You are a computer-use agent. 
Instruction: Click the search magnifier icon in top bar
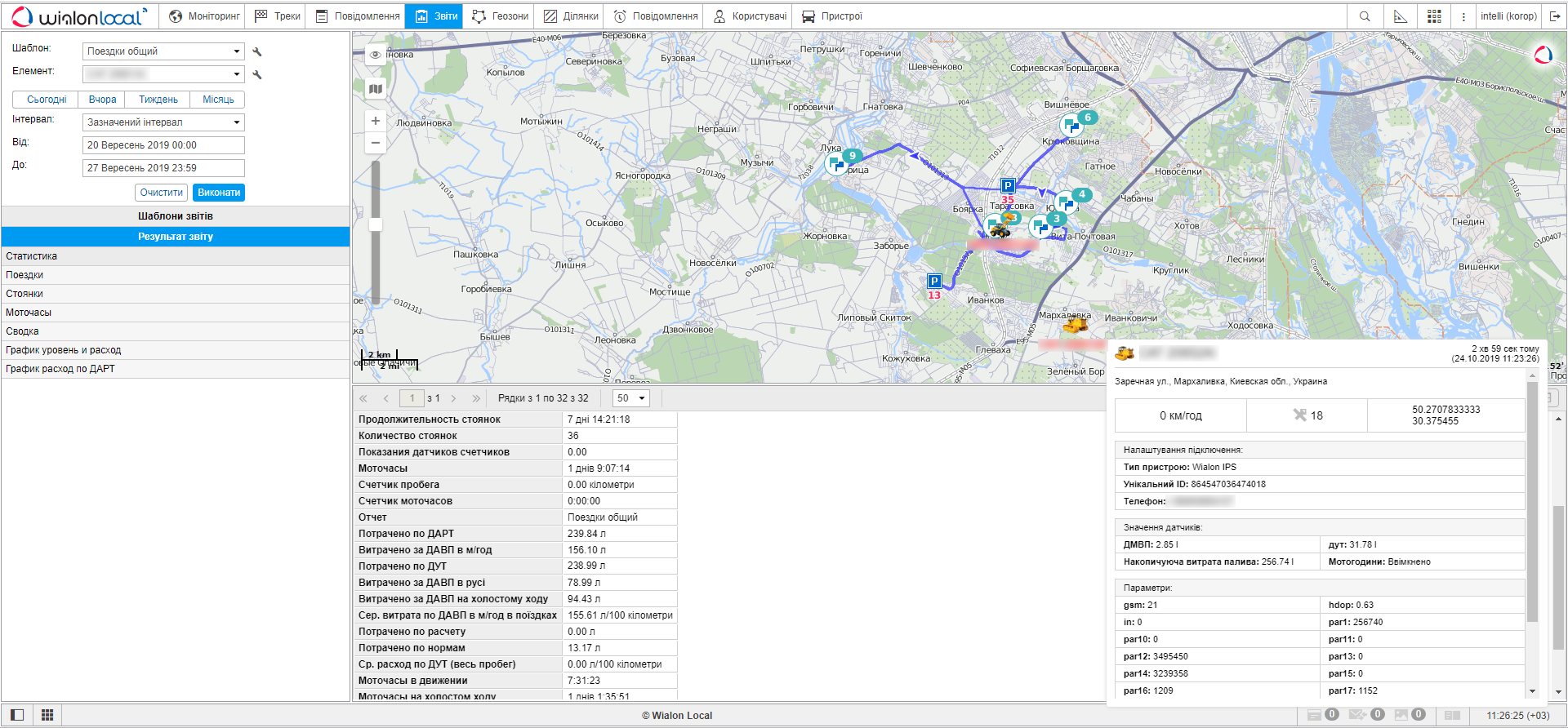[x=1365, y=16]
